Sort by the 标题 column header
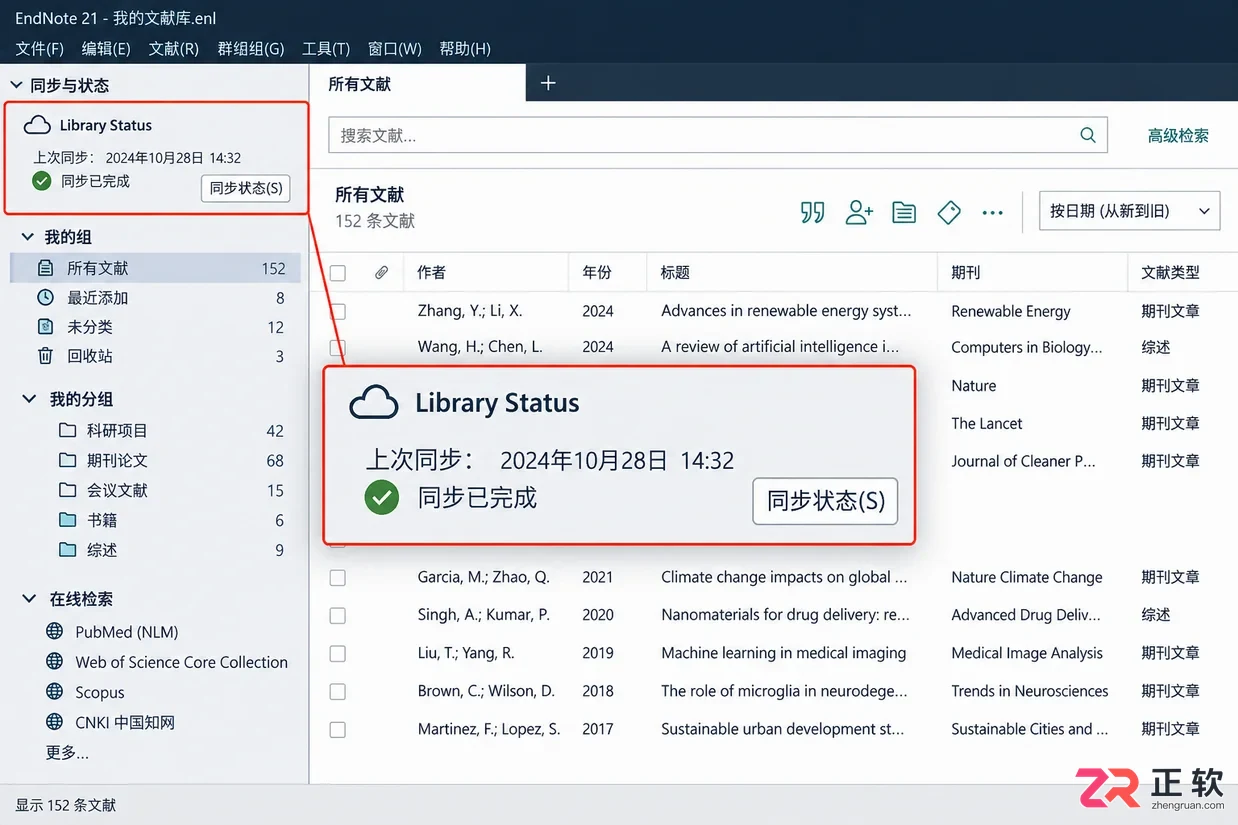The height and width of the screenshot is (825, 1238). click(675, 272)
